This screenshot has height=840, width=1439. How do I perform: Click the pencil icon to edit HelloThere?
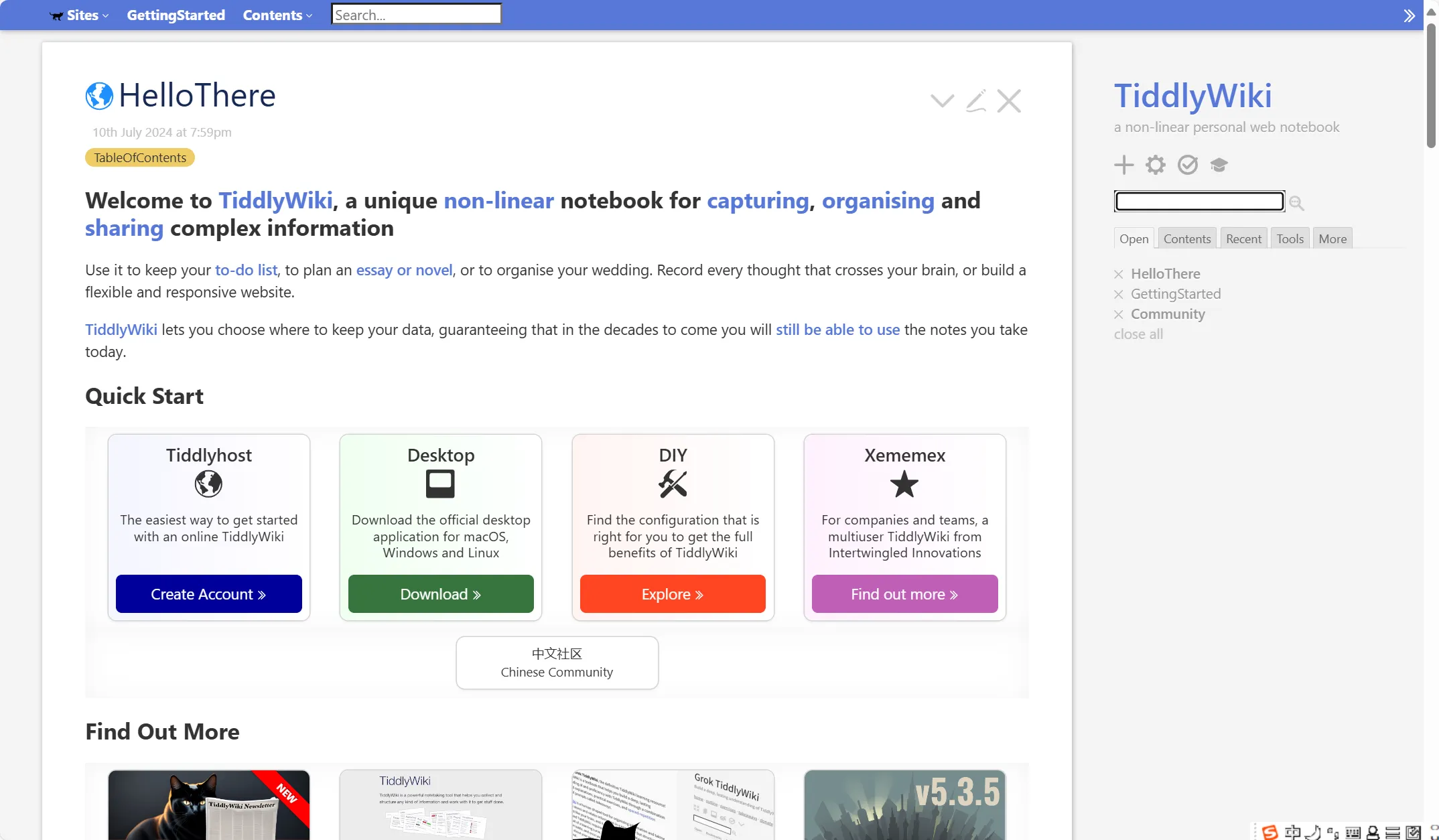pyautogui.click(x=976, y=100)
